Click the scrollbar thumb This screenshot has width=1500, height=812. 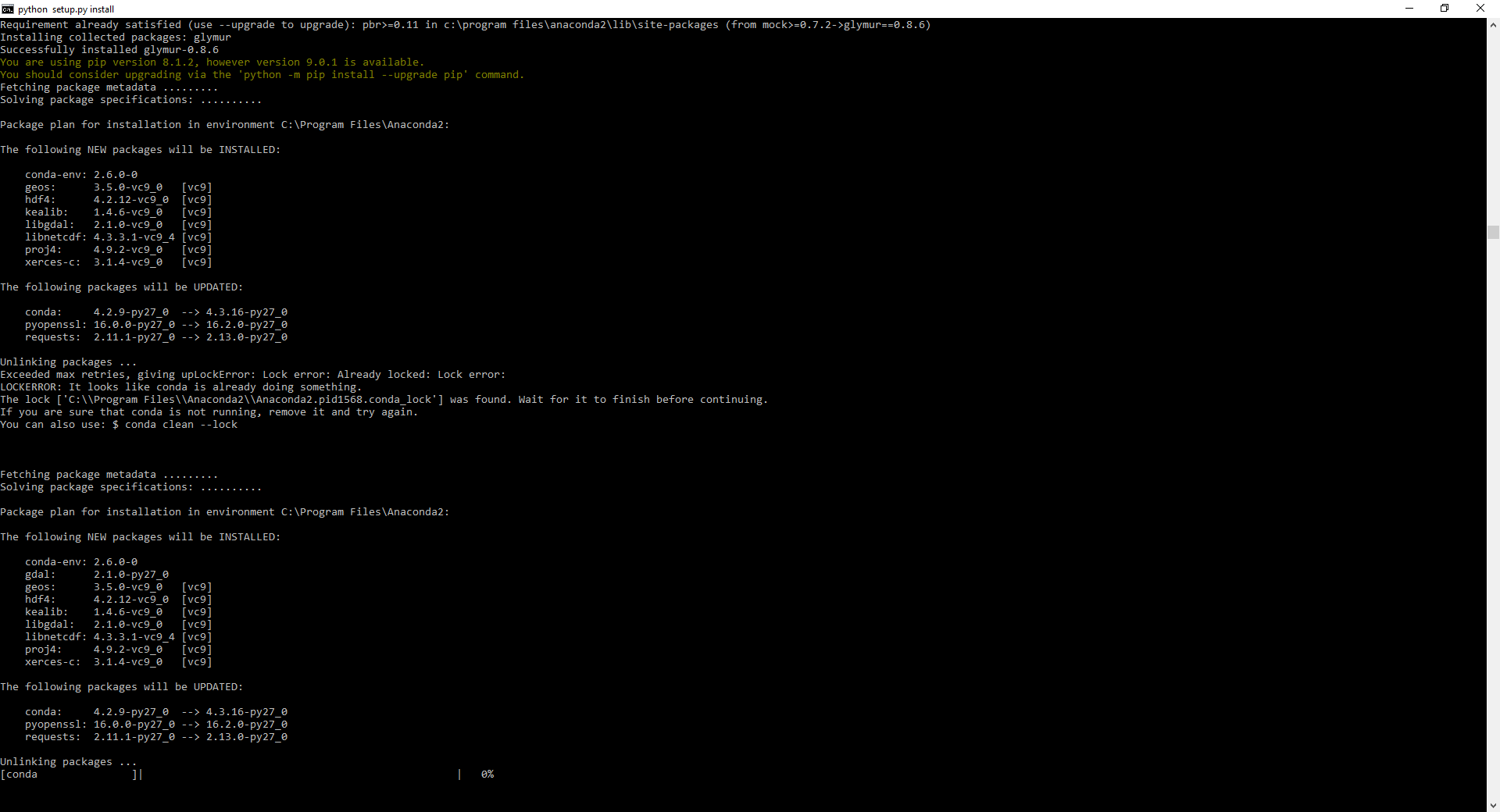1493,232
